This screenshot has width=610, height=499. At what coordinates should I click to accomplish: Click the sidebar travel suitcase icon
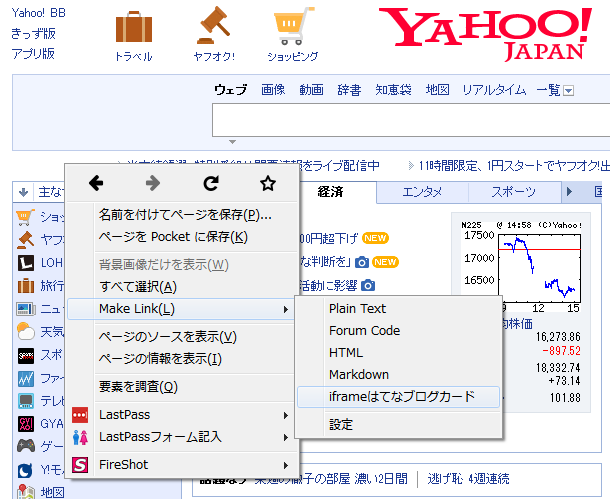(x=26, y=286)
